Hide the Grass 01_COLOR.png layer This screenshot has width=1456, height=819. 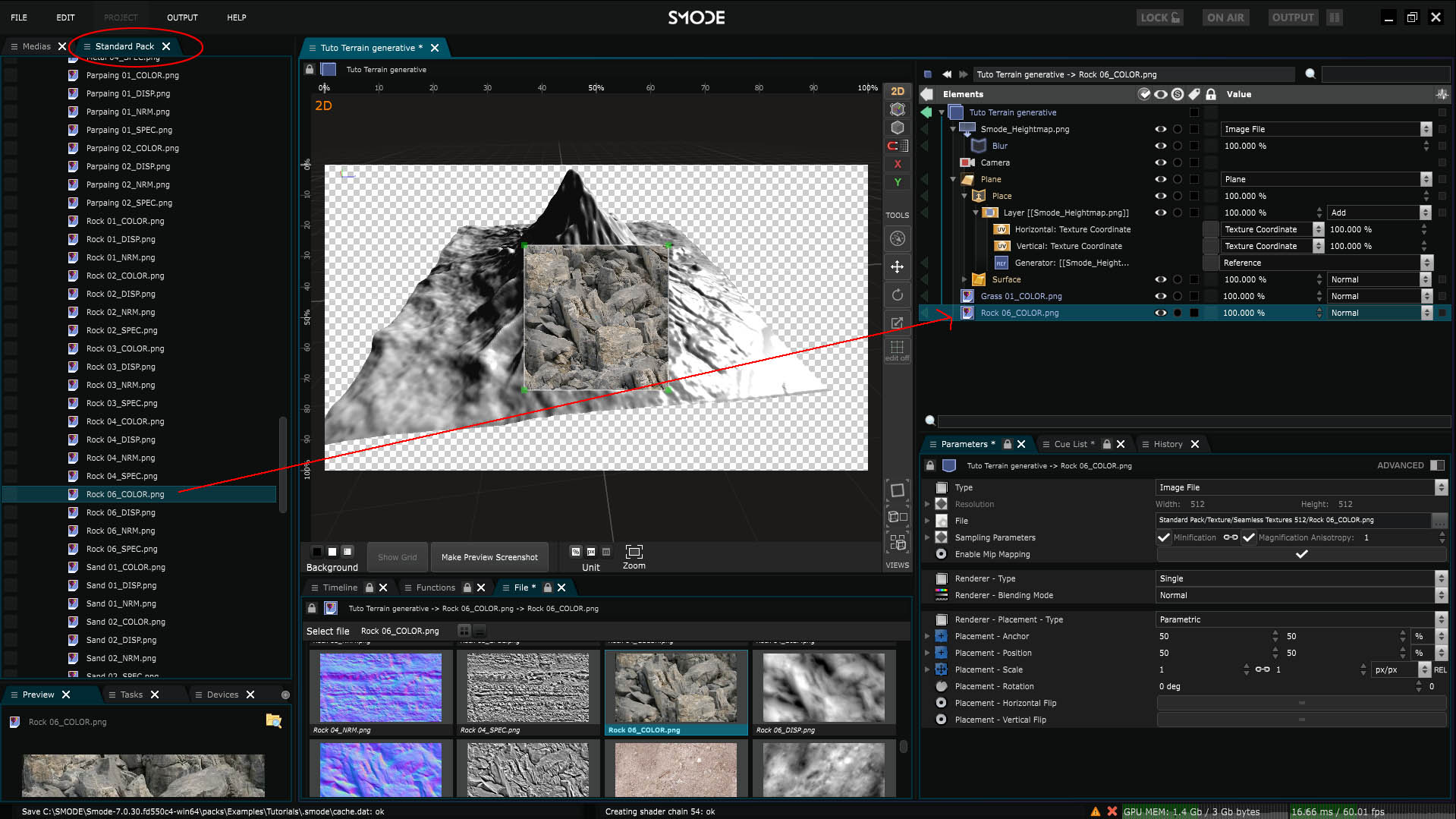pyautogui.click(x=1160, y=296)
